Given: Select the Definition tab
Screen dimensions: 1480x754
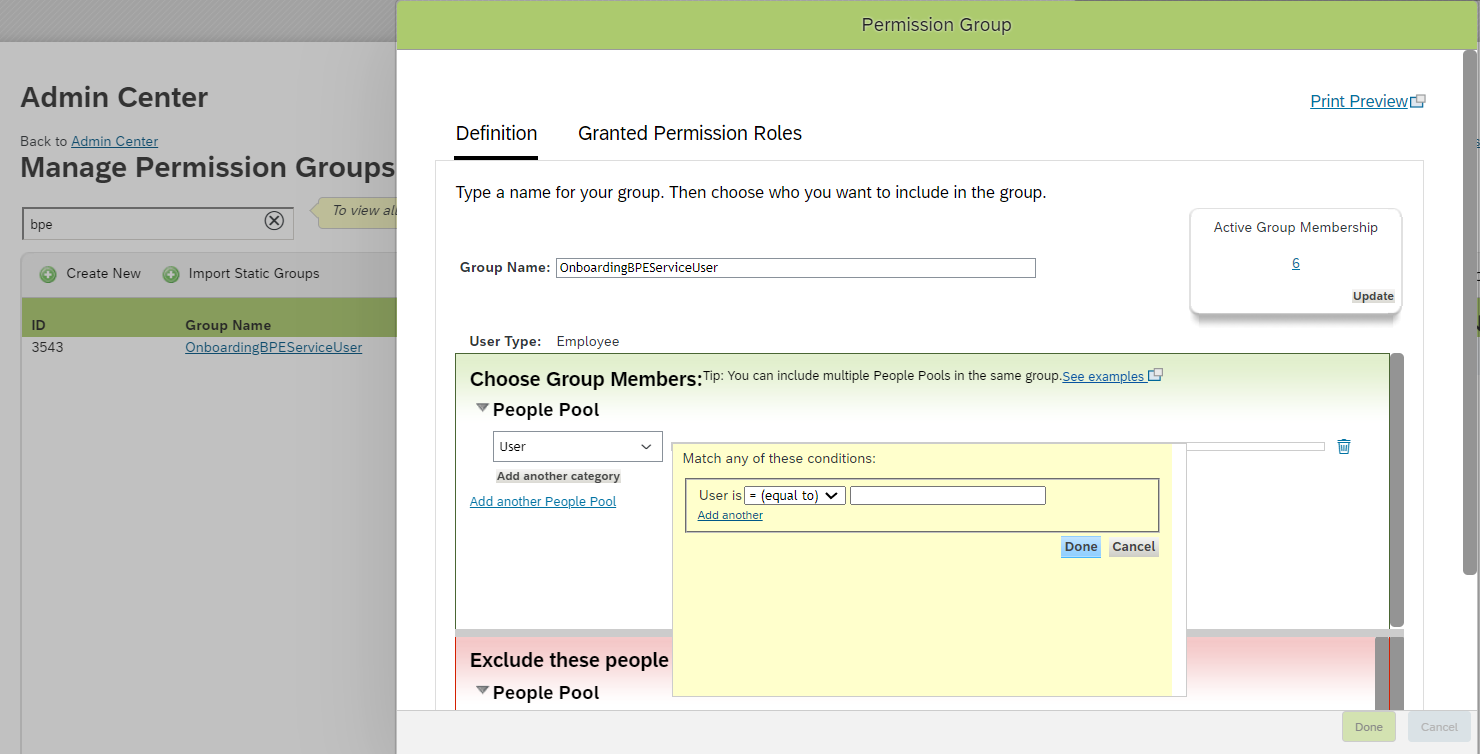Looking at the screenshot, I should [x=496, y=133].
